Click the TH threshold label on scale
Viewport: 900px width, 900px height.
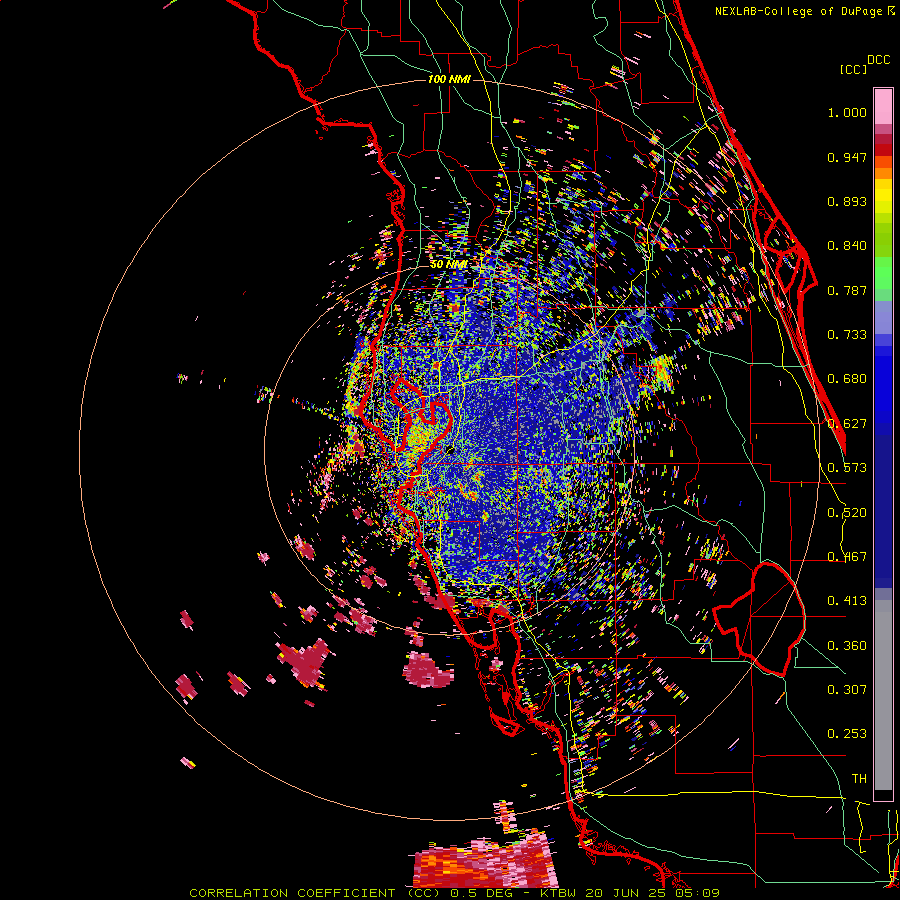pyautogui.click(x=859, y=779)
